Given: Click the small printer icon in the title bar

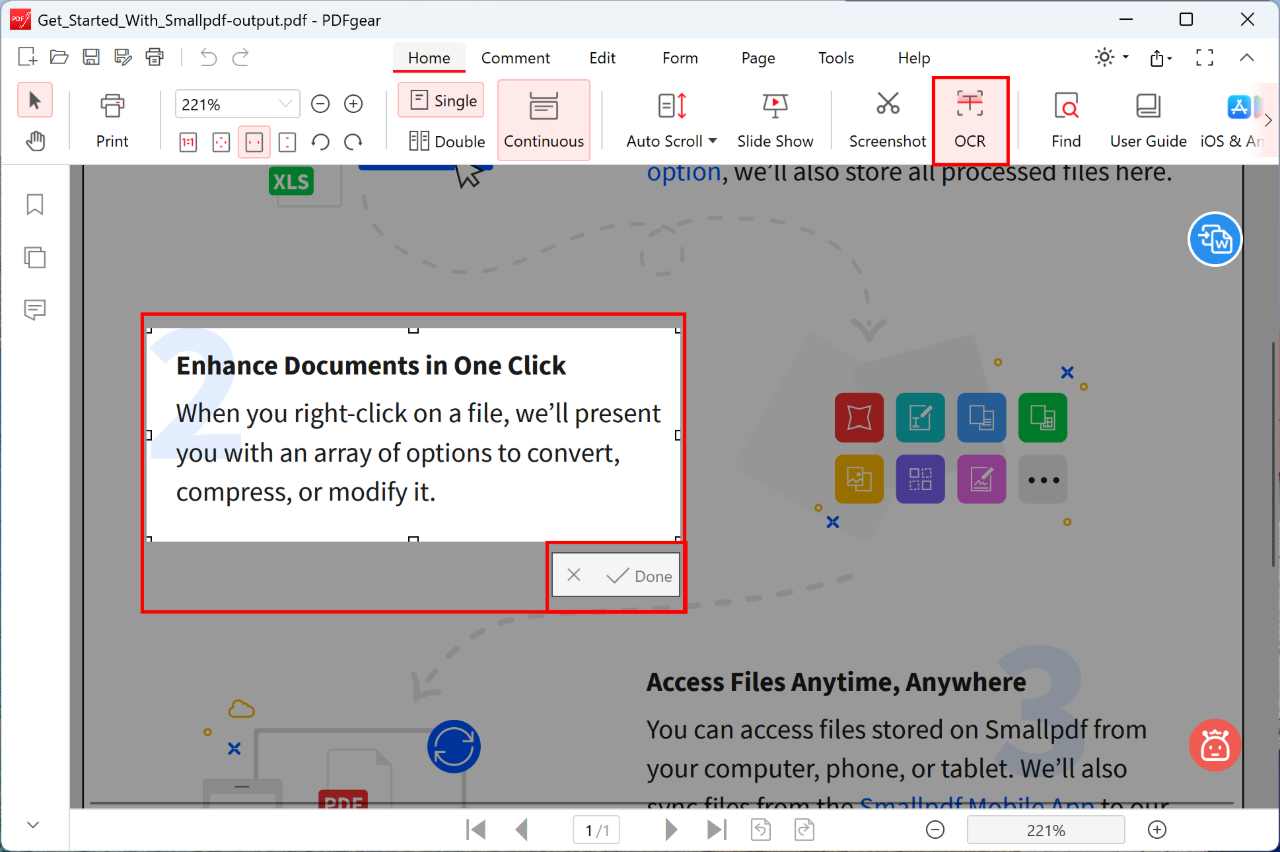Looking at the screenshot, I should 154,57.
